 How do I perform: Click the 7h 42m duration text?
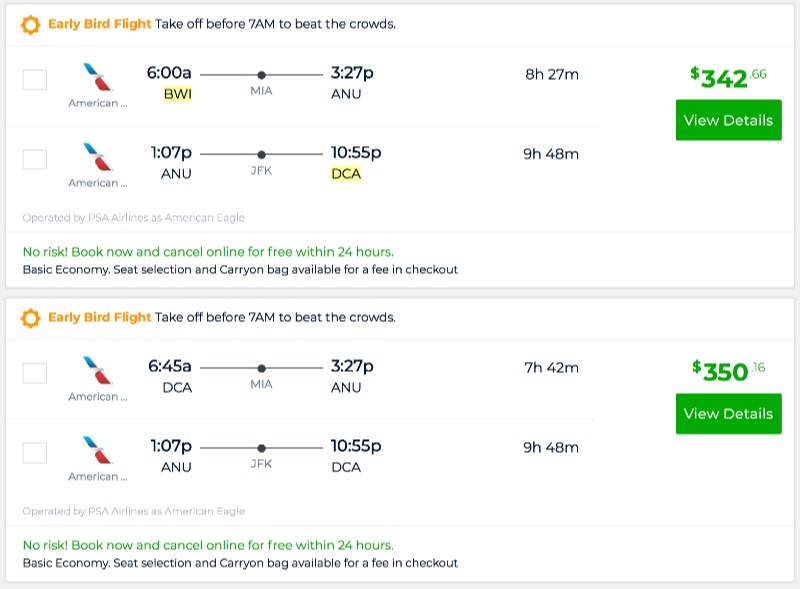[551, 368]
